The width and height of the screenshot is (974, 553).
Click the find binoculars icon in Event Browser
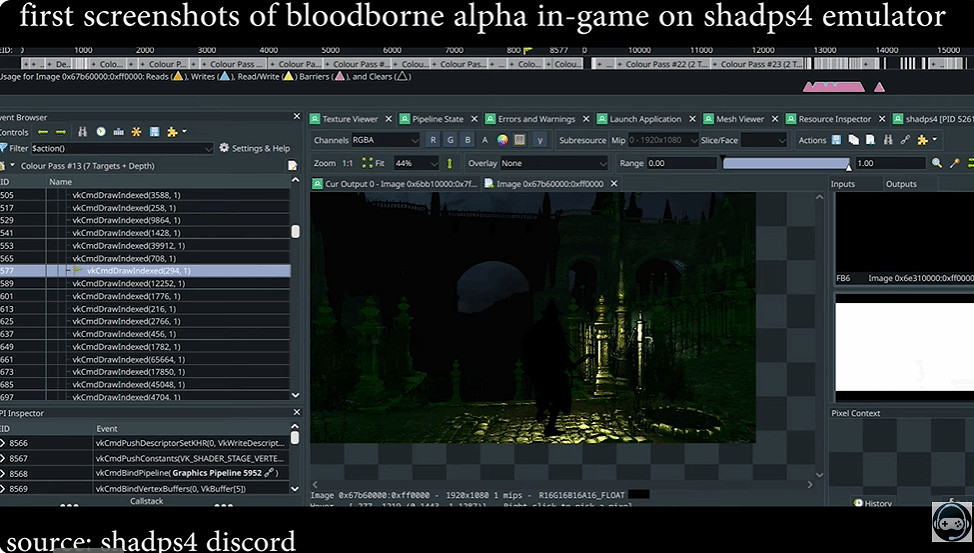[x=83, y=132]
